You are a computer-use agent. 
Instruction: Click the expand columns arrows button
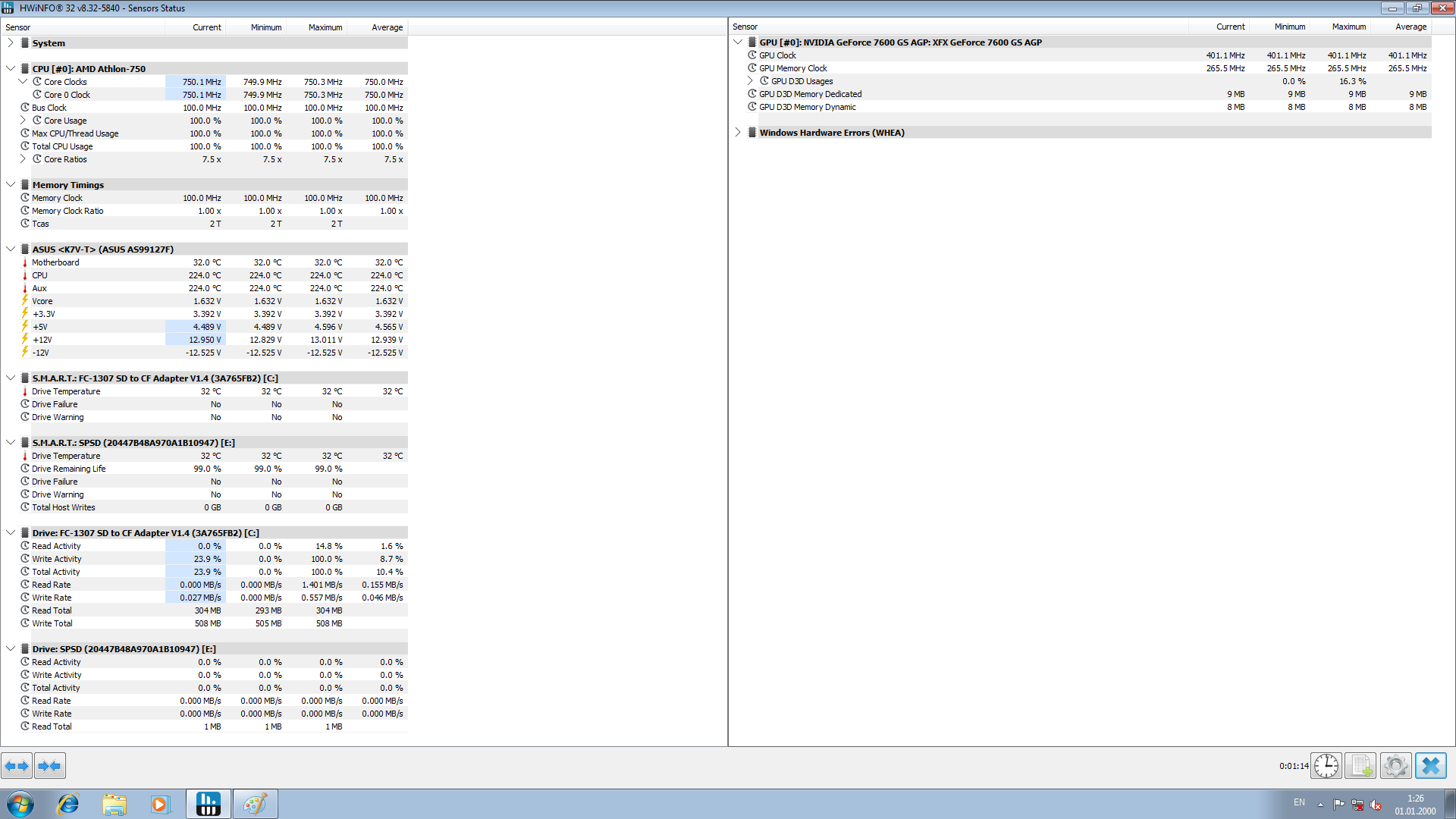click(17, 766)
